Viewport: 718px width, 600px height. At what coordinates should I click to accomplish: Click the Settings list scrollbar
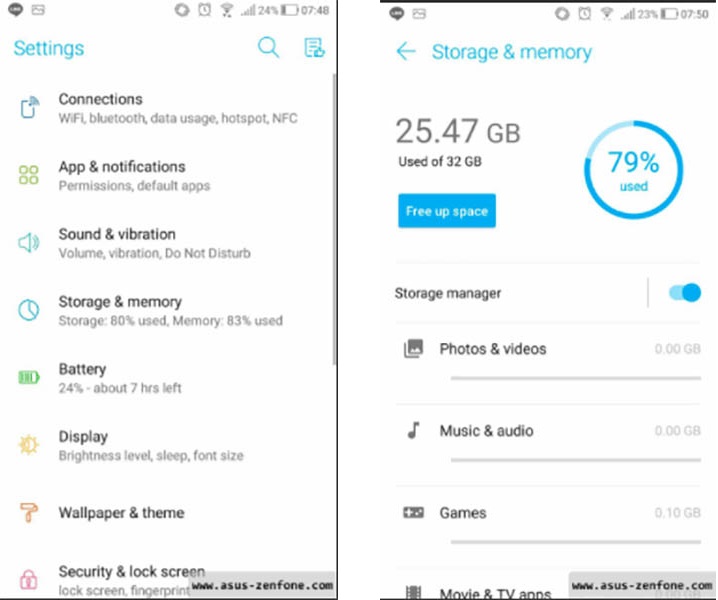(334, 220)
